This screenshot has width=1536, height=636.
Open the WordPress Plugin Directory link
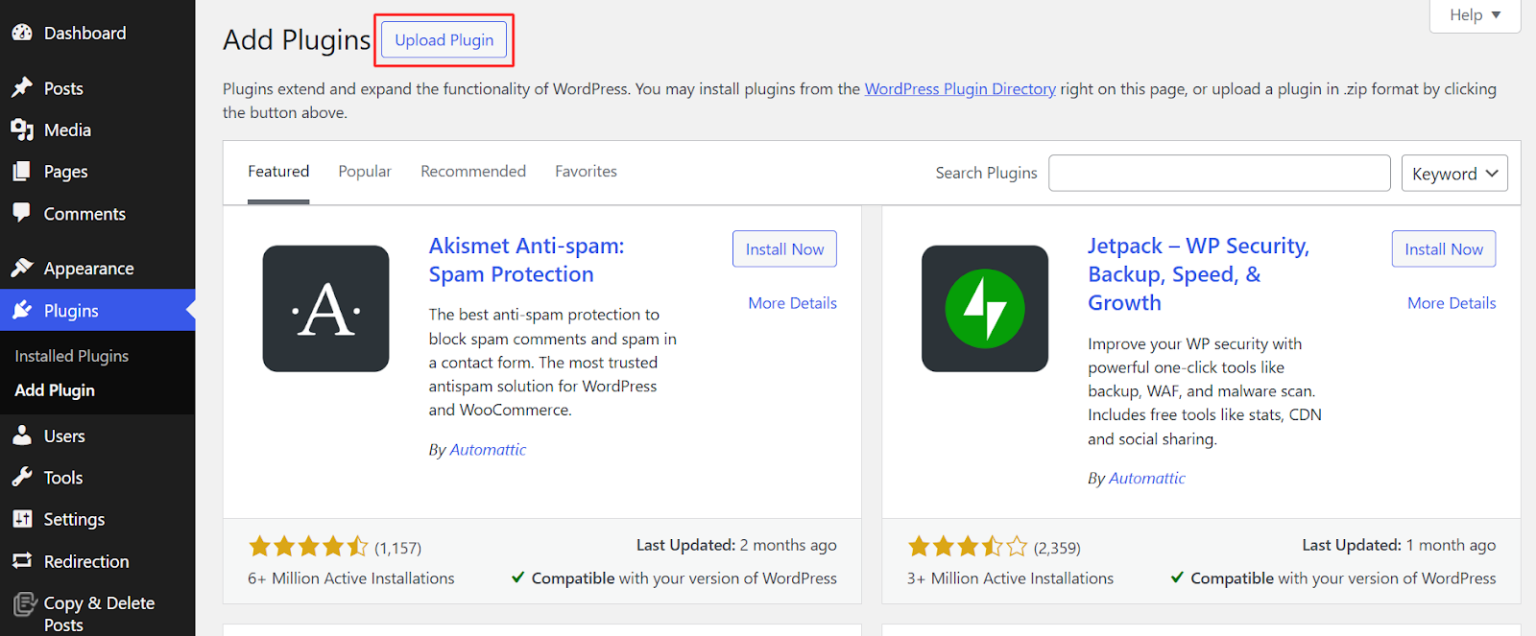click(x=959, y=89)
